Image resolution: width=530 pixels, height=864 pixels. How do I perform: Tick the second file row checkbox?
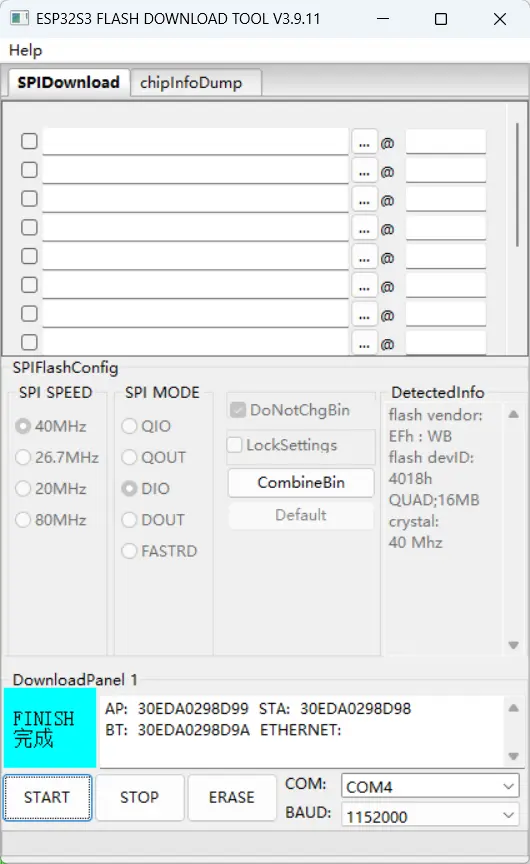29,170
